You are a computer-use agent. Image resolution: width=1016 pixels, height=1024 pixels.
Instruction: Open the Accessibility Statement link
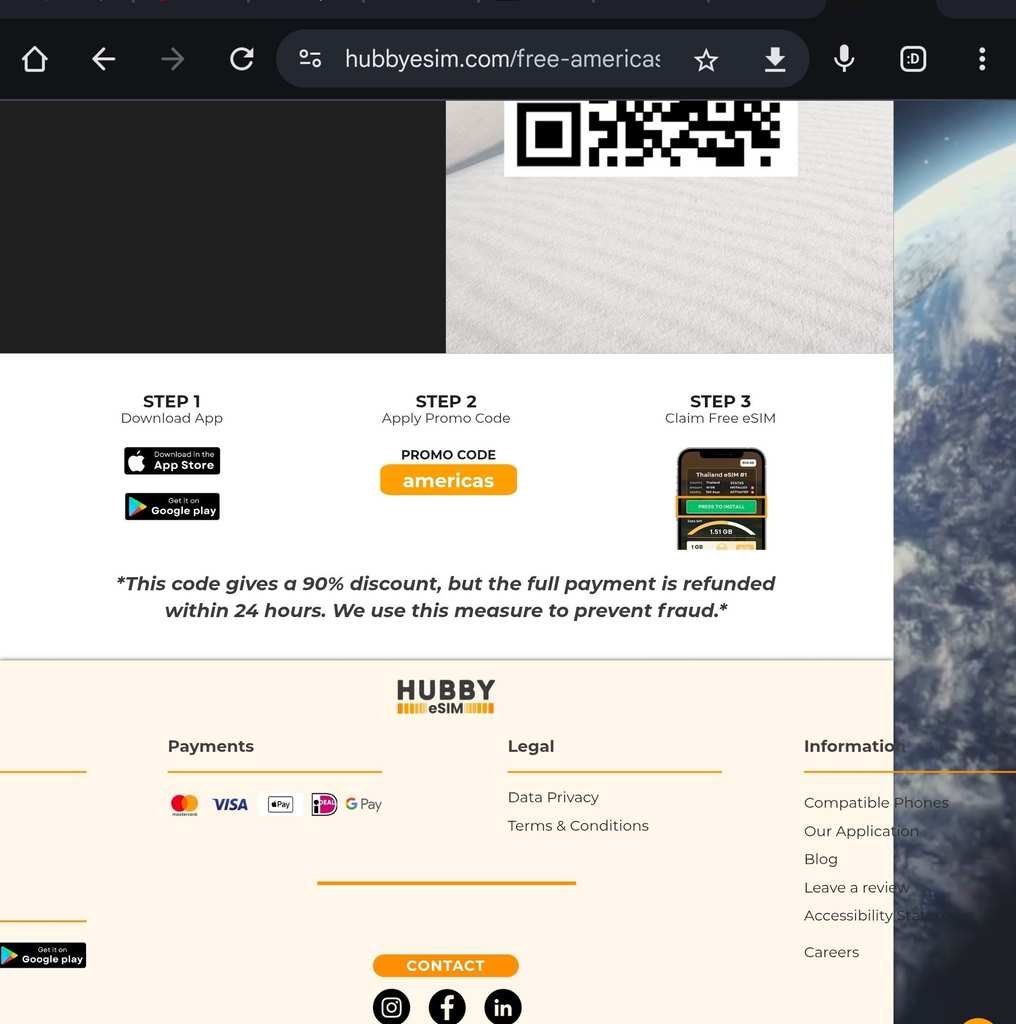pyautogui.click(x=875, y=916)
